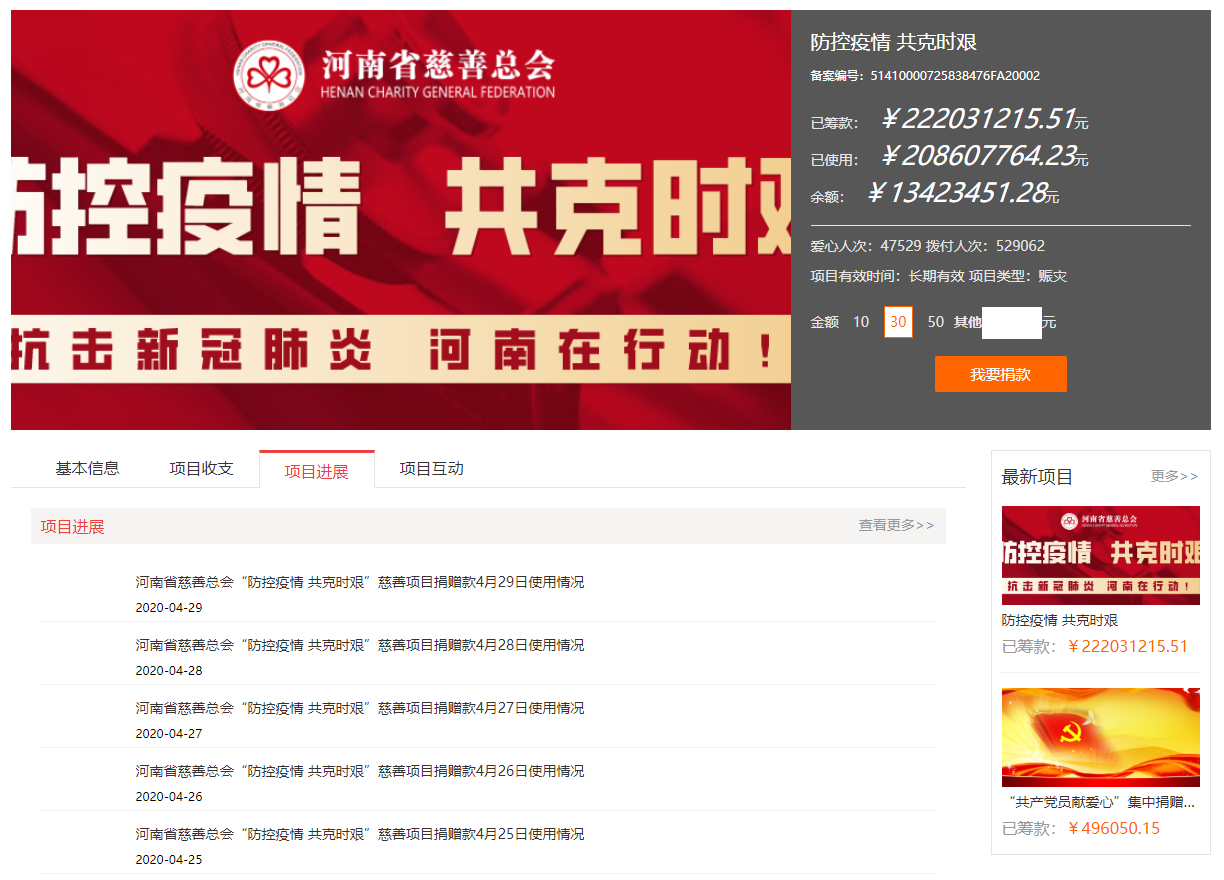Select the 50 yuan donation amount

pos(935,322)
